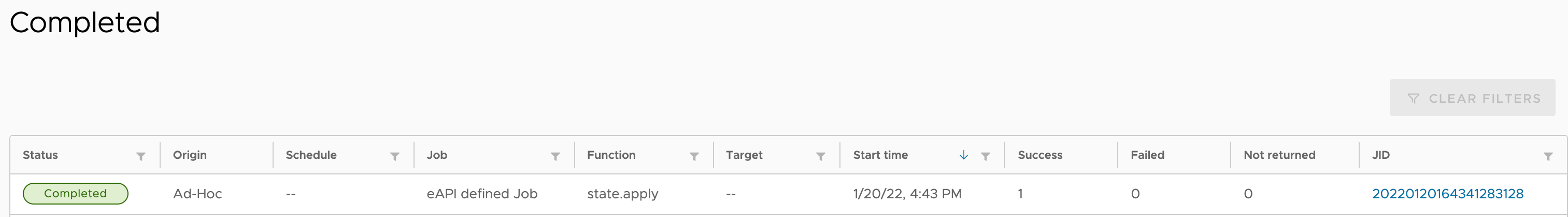
Task: Open the Target column filter icon
Action: (x=820, y=157)
